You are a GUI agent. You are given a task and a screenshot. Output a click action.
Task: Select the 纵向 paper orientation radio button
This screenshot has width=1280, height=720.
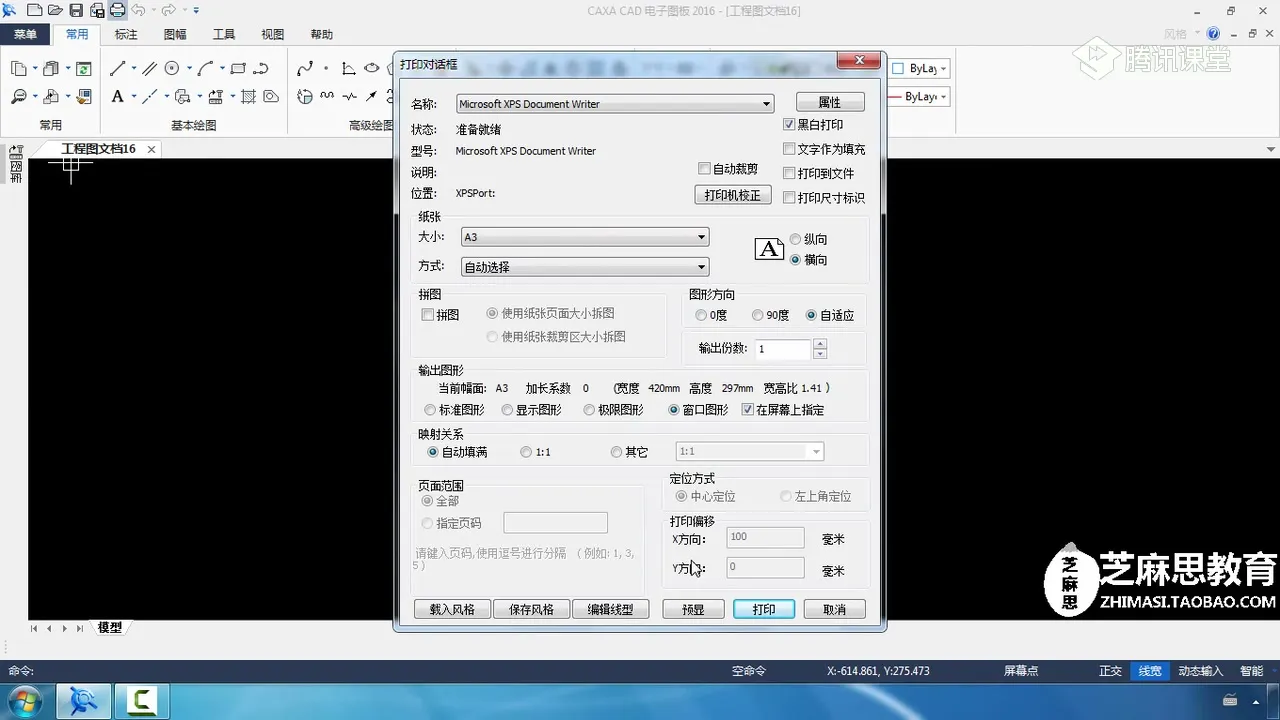point(796,239)
